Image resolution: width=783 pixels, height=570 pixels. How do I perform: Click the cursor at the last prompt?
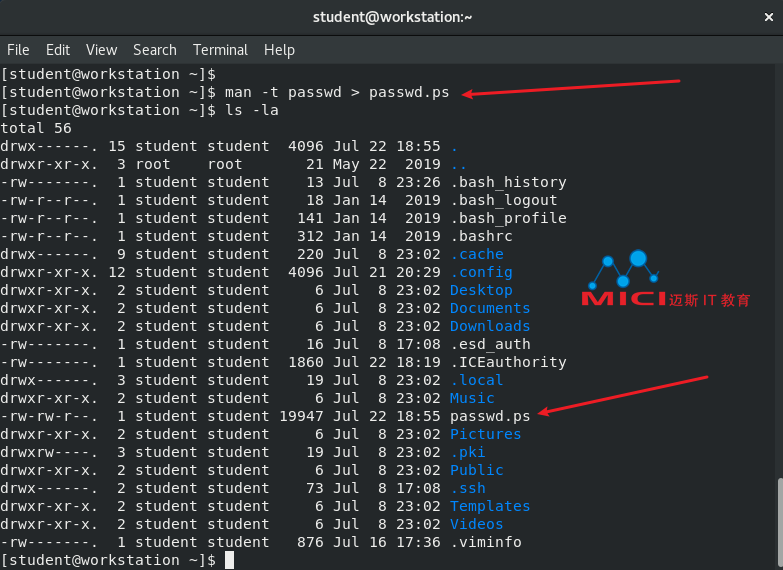(229, 560)
